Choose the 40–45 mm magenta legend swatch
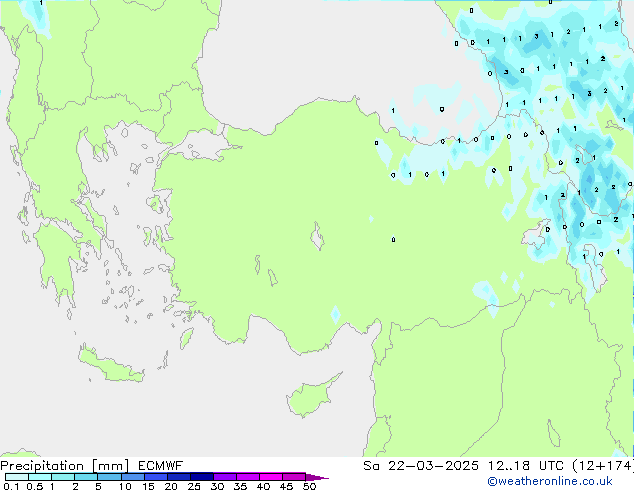 pos(271,477)
